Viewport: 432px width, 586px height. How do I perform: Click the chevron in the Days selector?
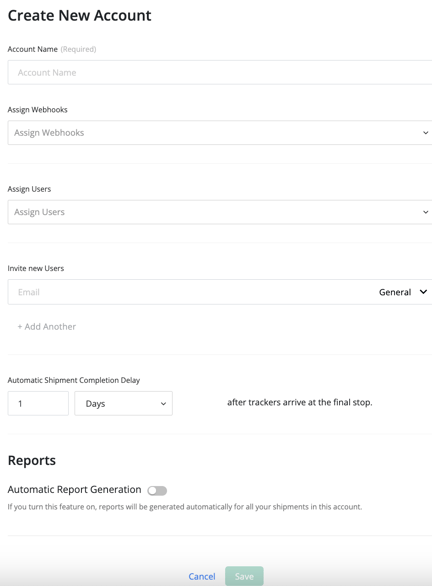click(x=163, y=404)
